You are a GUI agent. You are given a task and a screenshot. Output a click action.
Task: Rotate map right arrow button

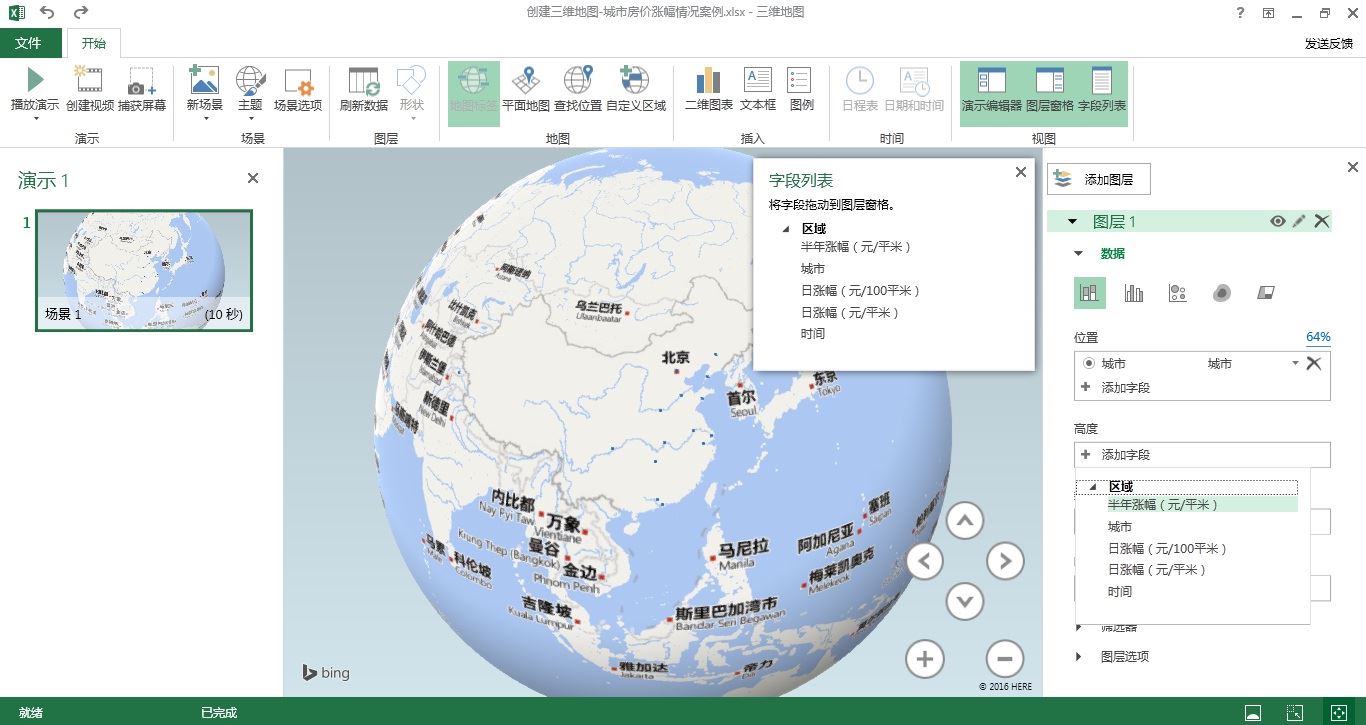(x=1005, y=561)
